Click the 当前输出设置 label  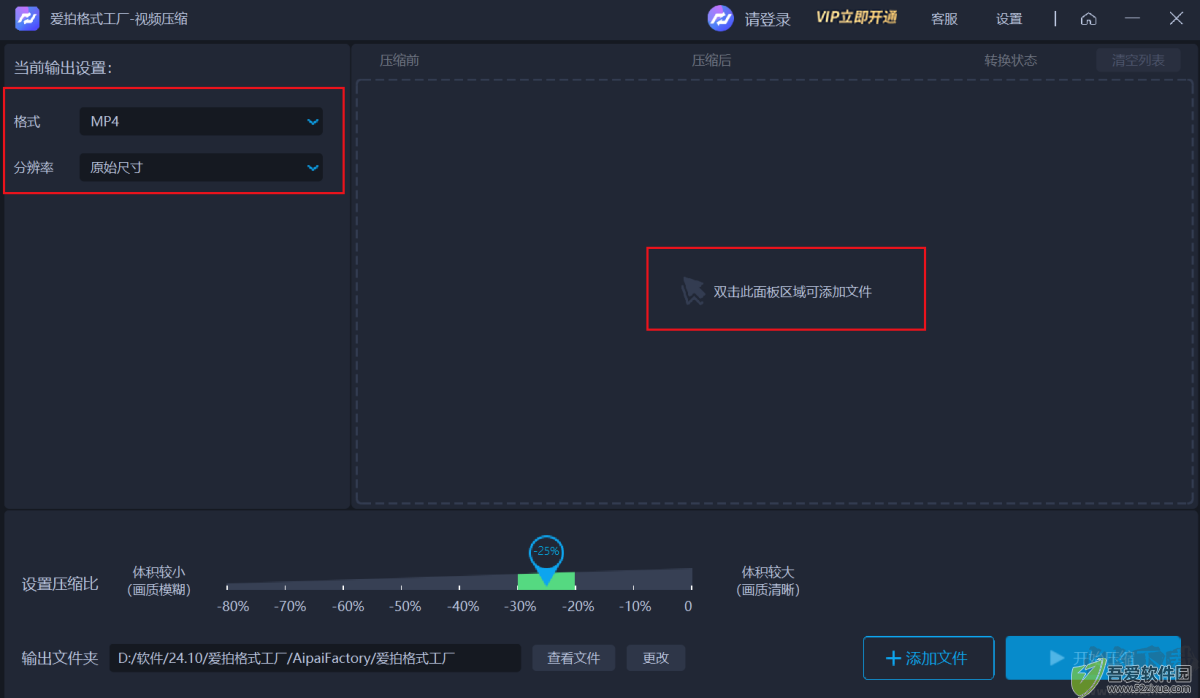(63, 68)
